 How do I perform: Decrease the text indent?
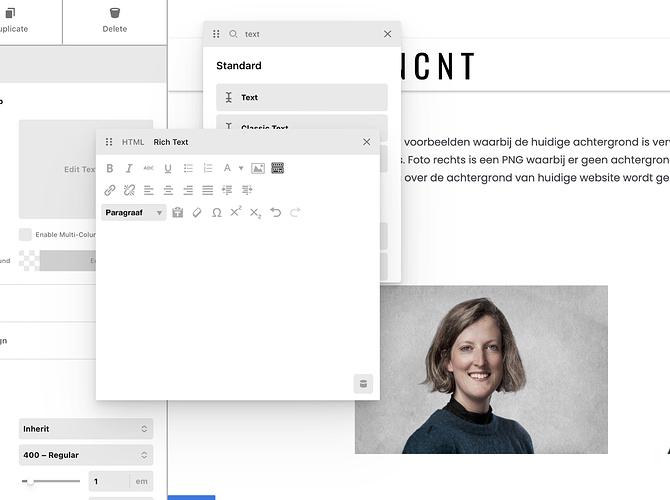(227, 190)
